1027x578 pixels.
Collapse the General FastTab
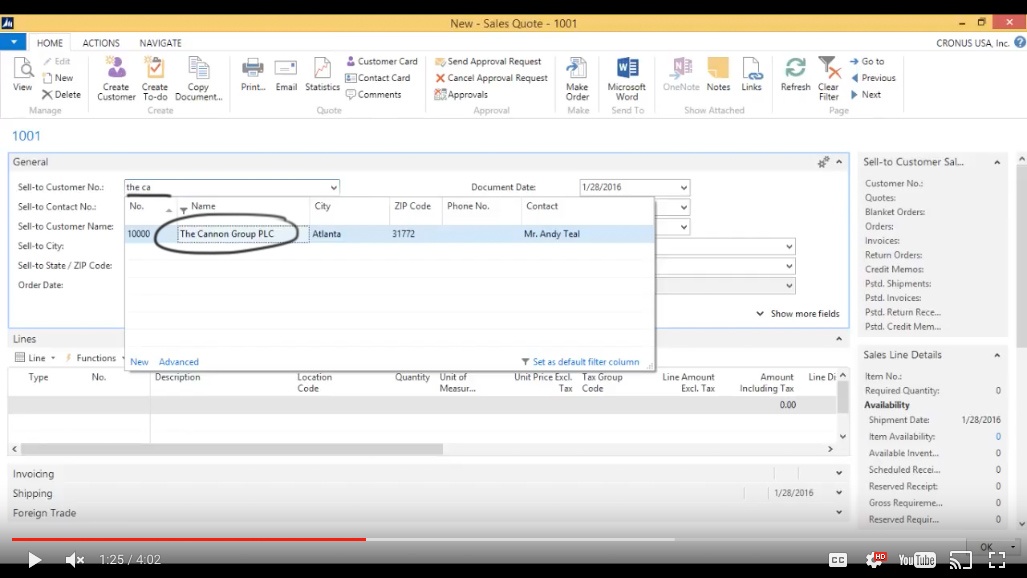839,162
